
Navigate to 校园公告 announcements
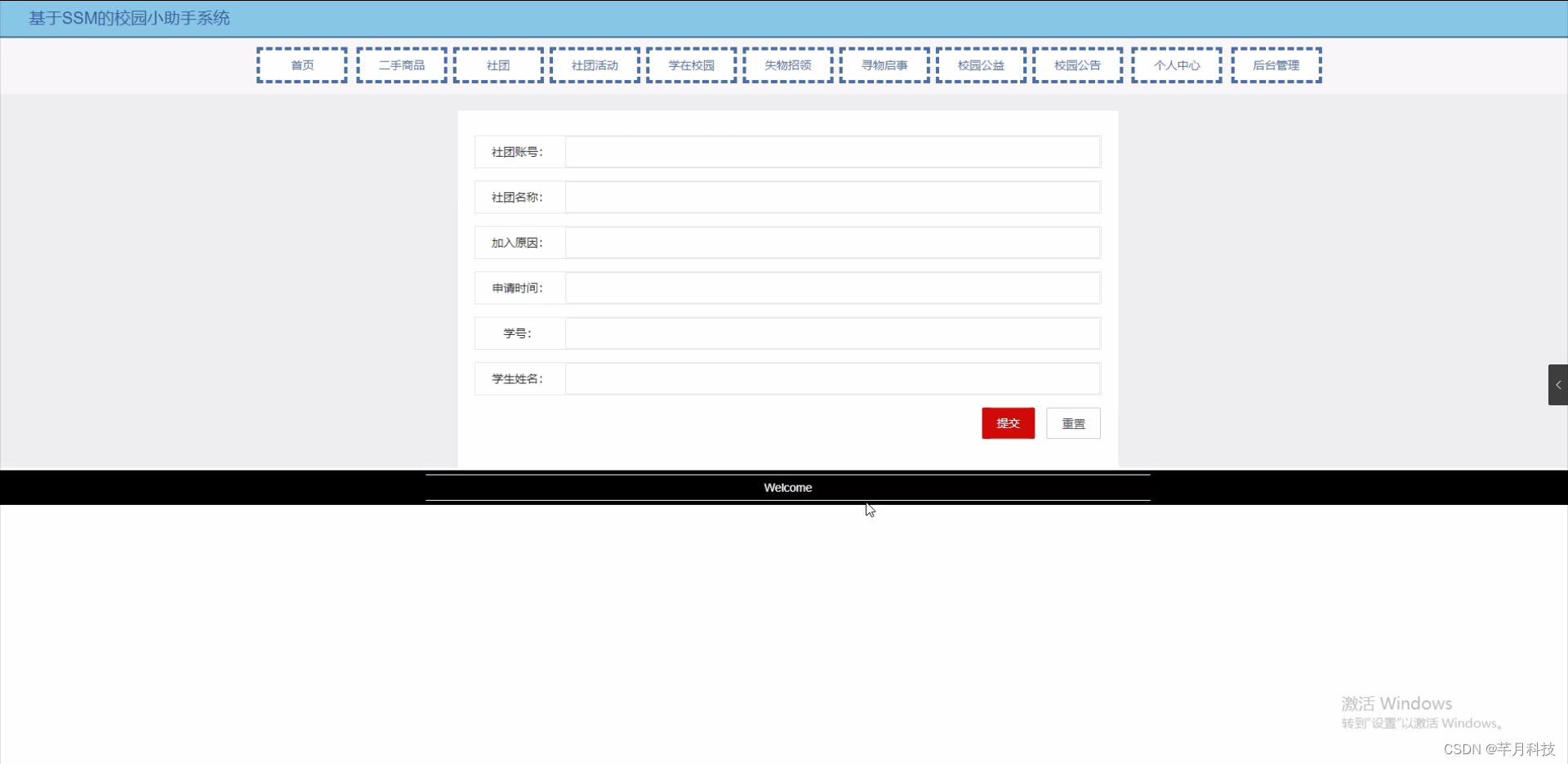[x=1076, y=65]
